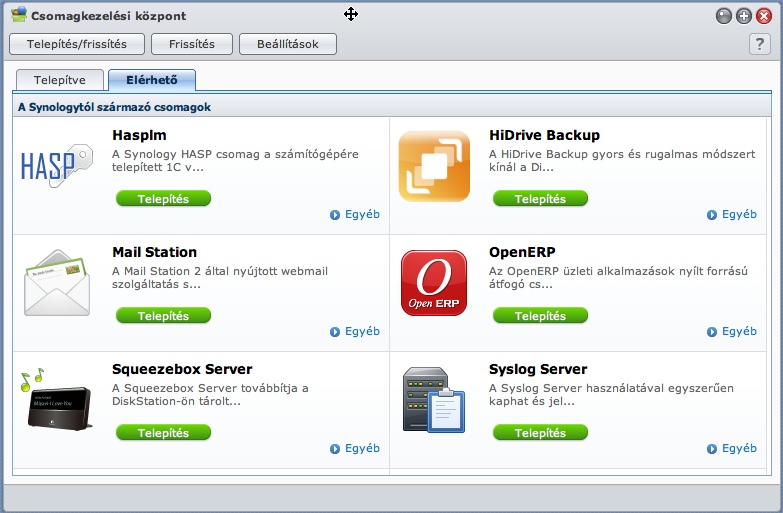Click the OpenERP description text

(x=618, y=277)
